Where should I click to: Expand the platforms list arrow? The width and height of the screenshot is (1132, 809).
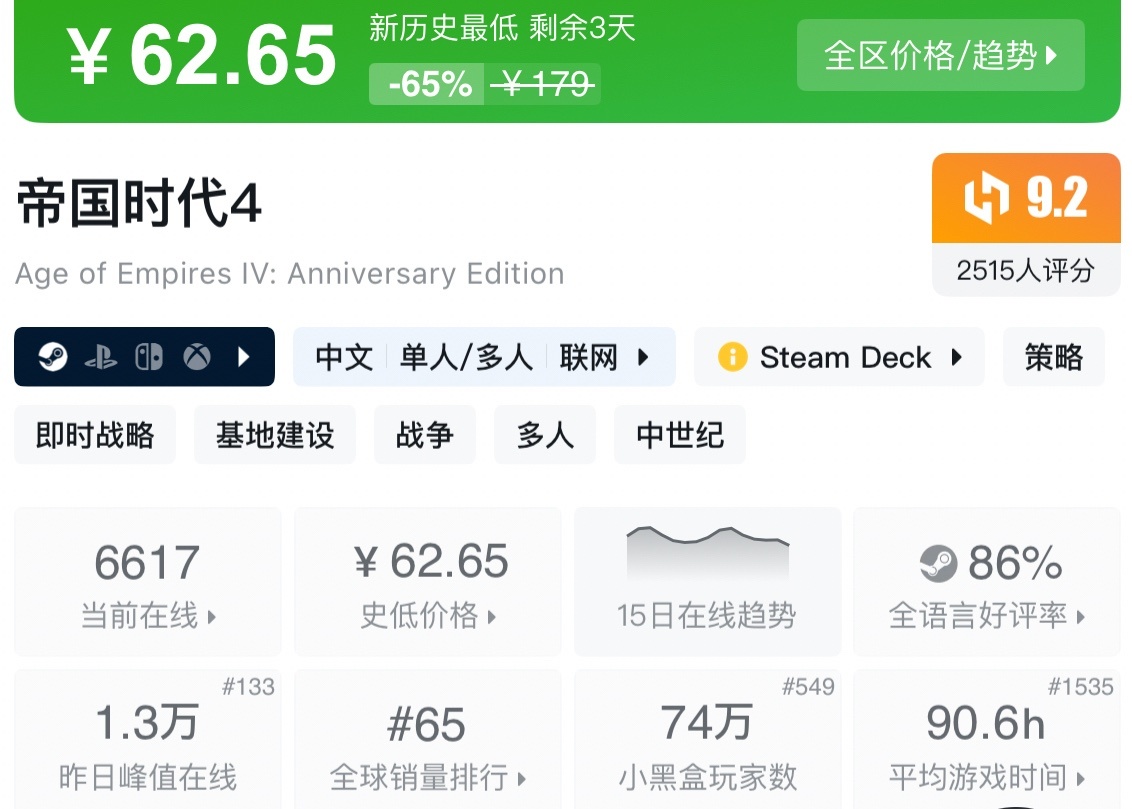(x=244, y=357)
